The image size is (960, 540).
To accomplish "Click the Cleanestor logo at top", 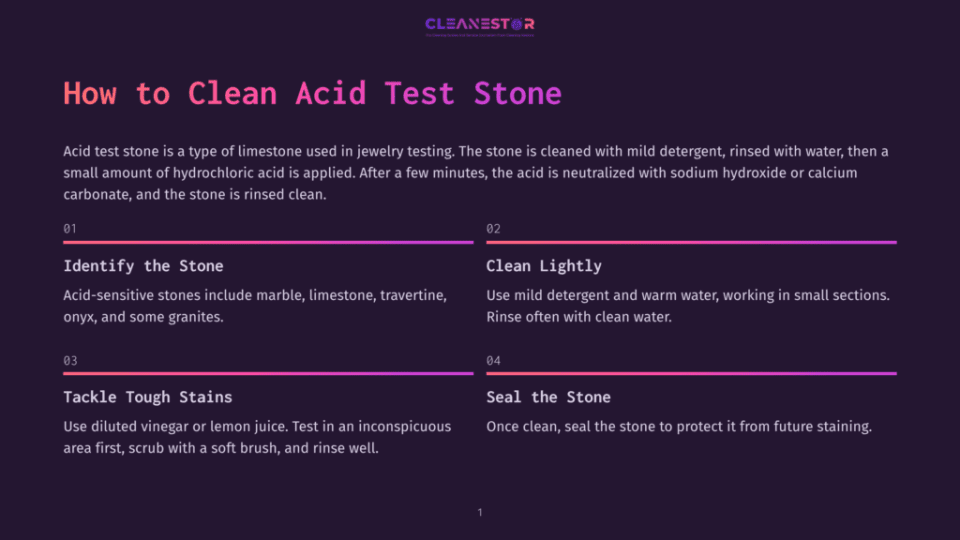I will click(480, 26).
